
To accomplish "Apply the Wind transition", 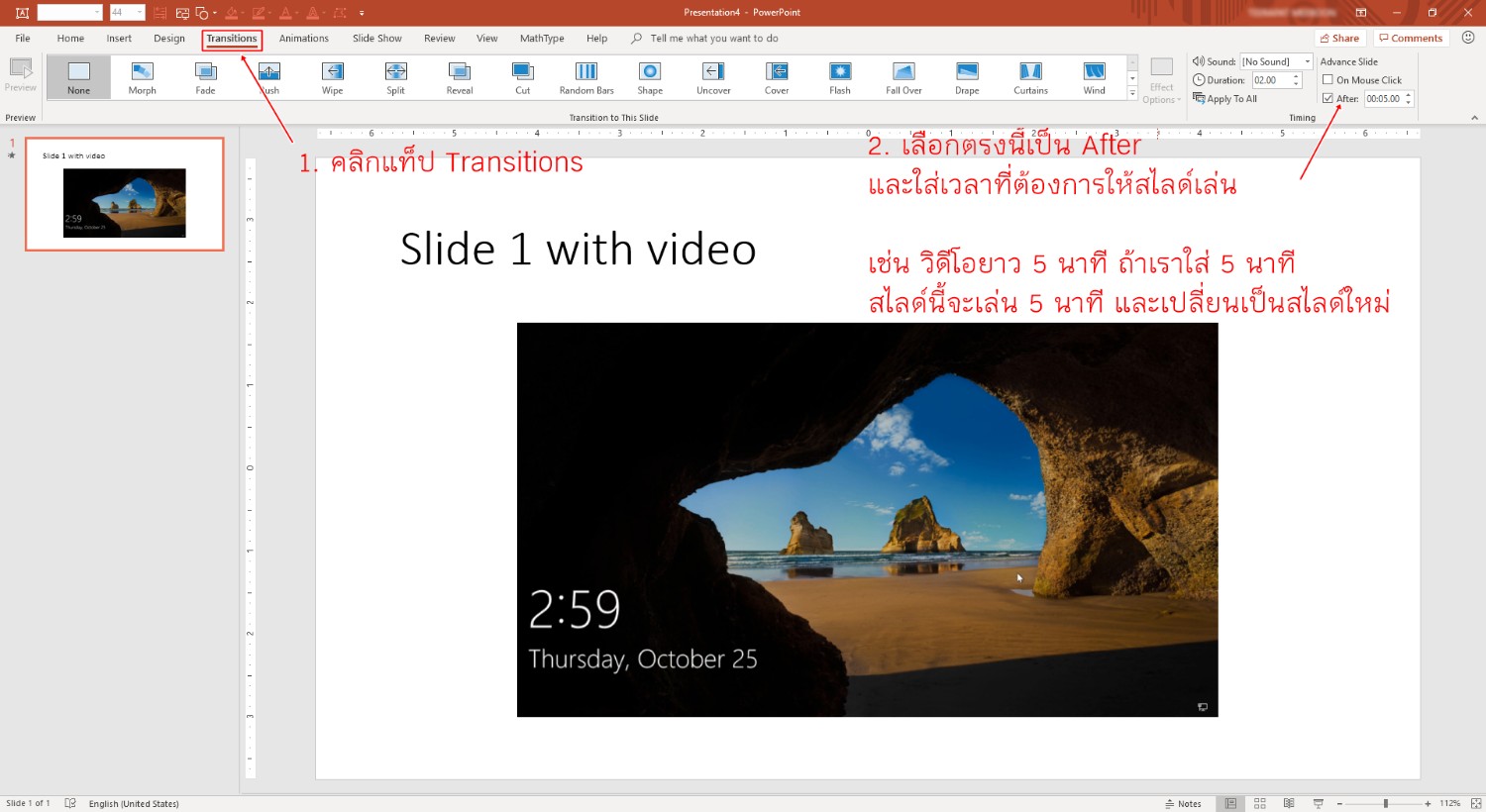I will 1094,77.
